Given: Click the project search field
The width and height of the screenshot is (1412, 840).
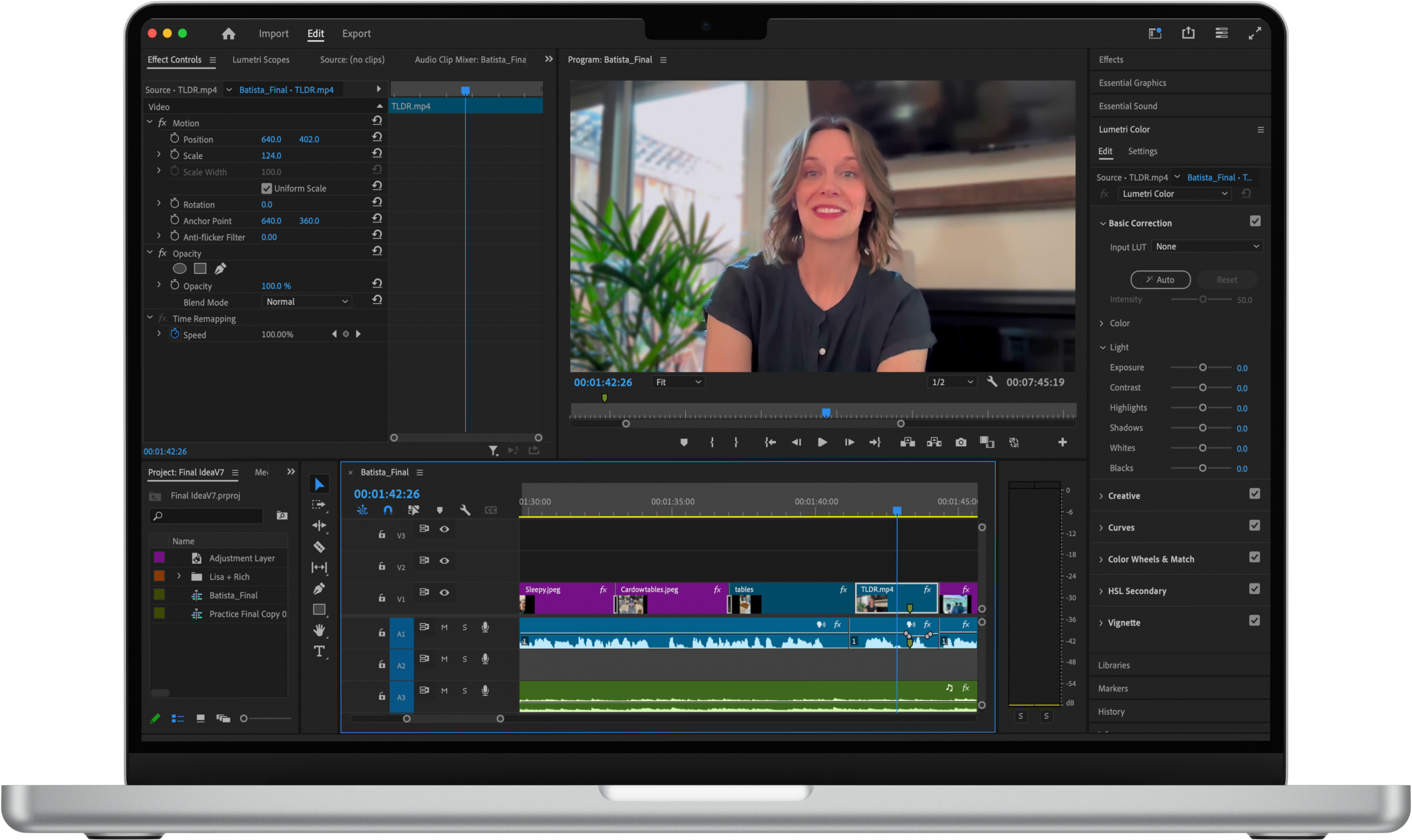Looking at the screenshot, I should pos(206,516).
